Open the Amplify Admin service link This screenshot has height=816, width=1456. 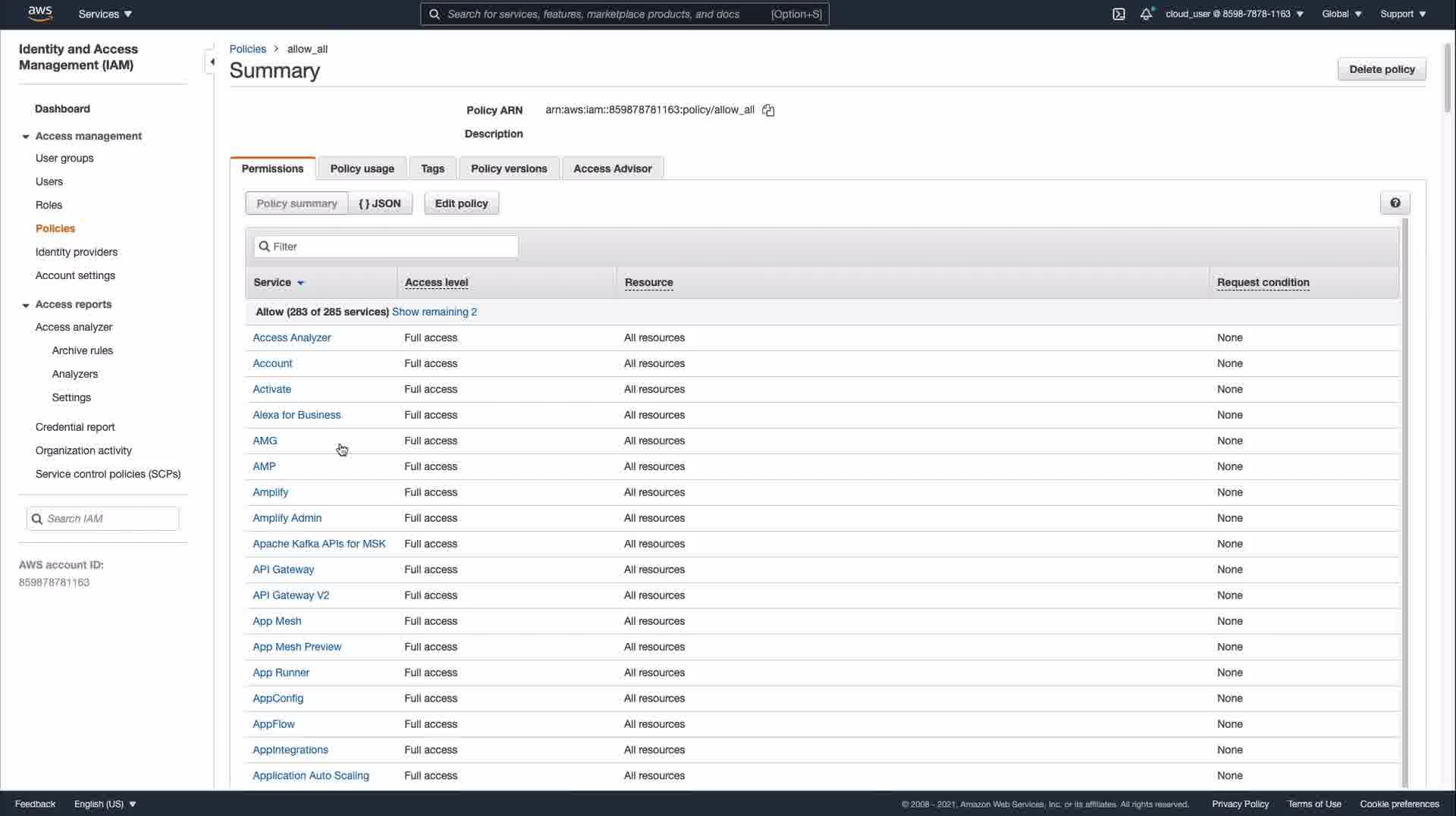click(287, 518)
